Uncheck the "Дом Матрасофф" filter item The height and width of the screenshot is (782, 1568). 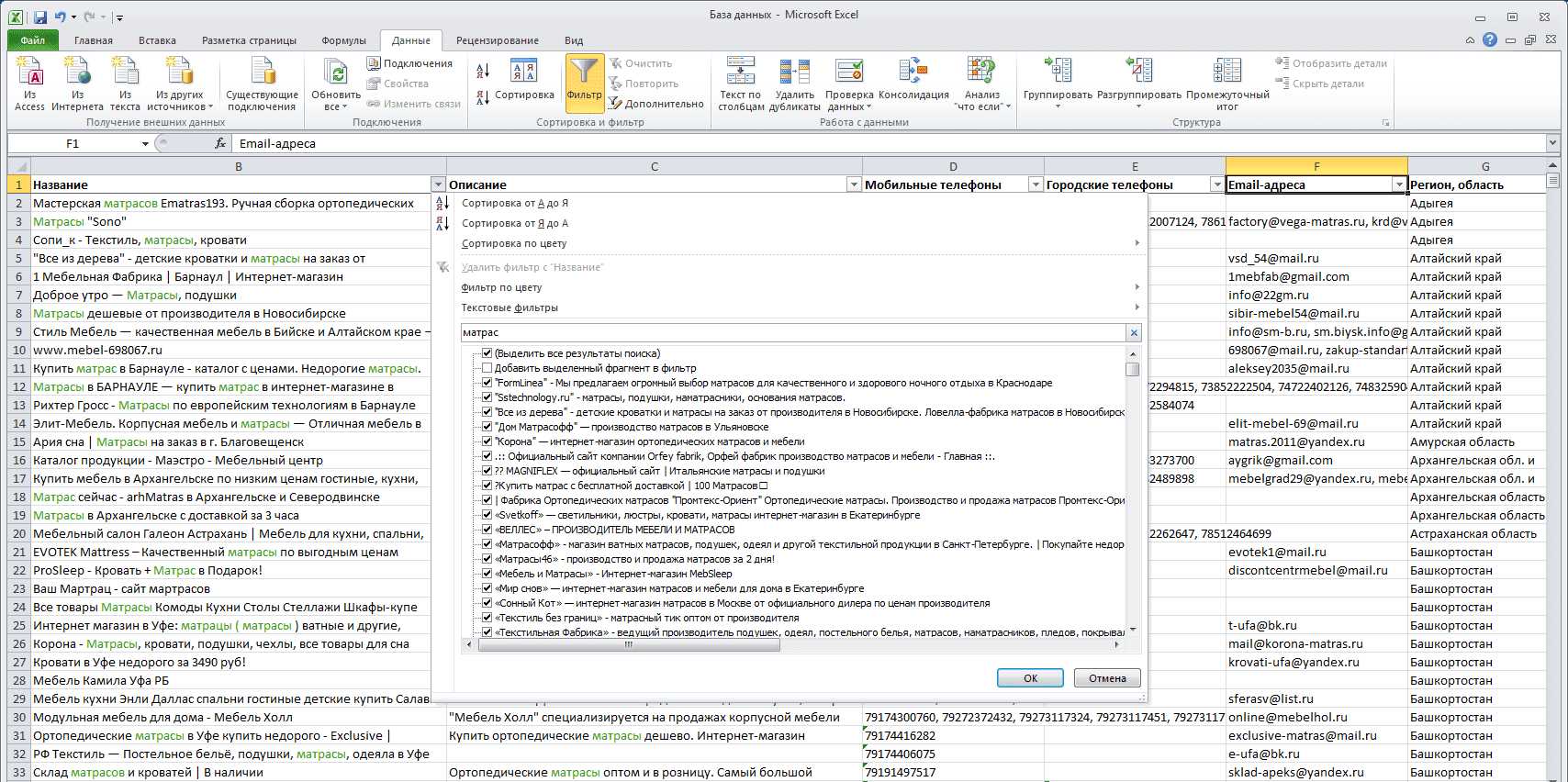pyautogui.click(x=487, y=427)
